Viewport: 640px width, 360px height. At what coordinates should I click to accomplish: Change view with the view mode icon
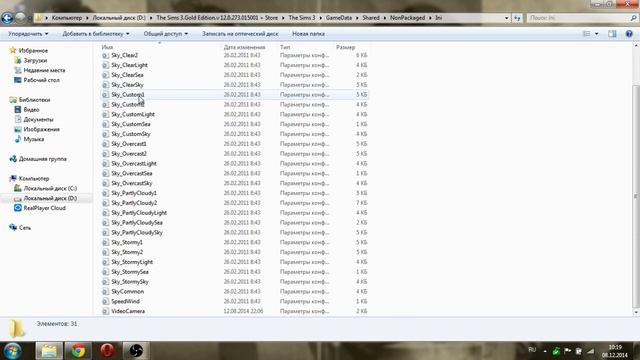coord(587,34)
